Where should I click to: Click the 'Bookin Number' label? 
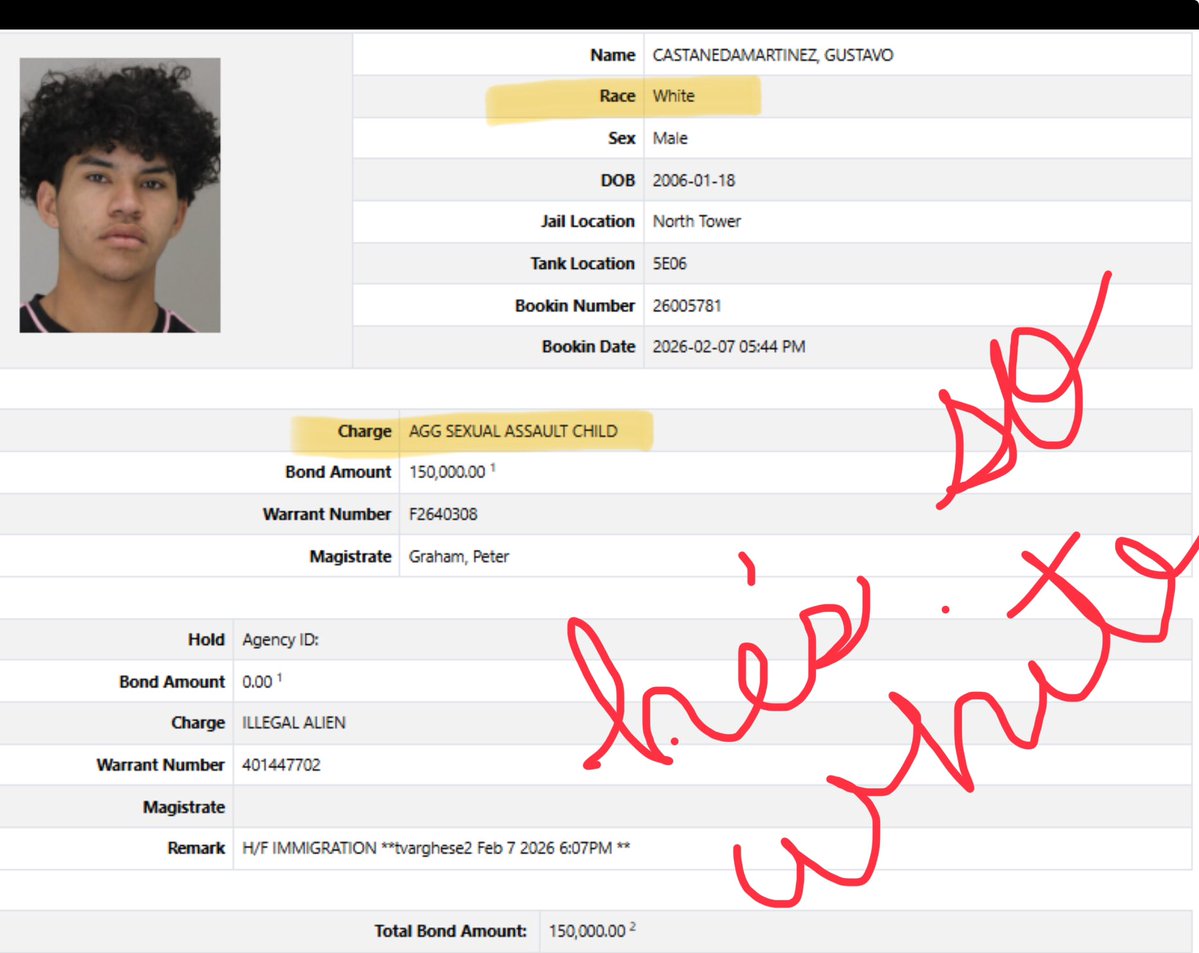click(575, 306)
